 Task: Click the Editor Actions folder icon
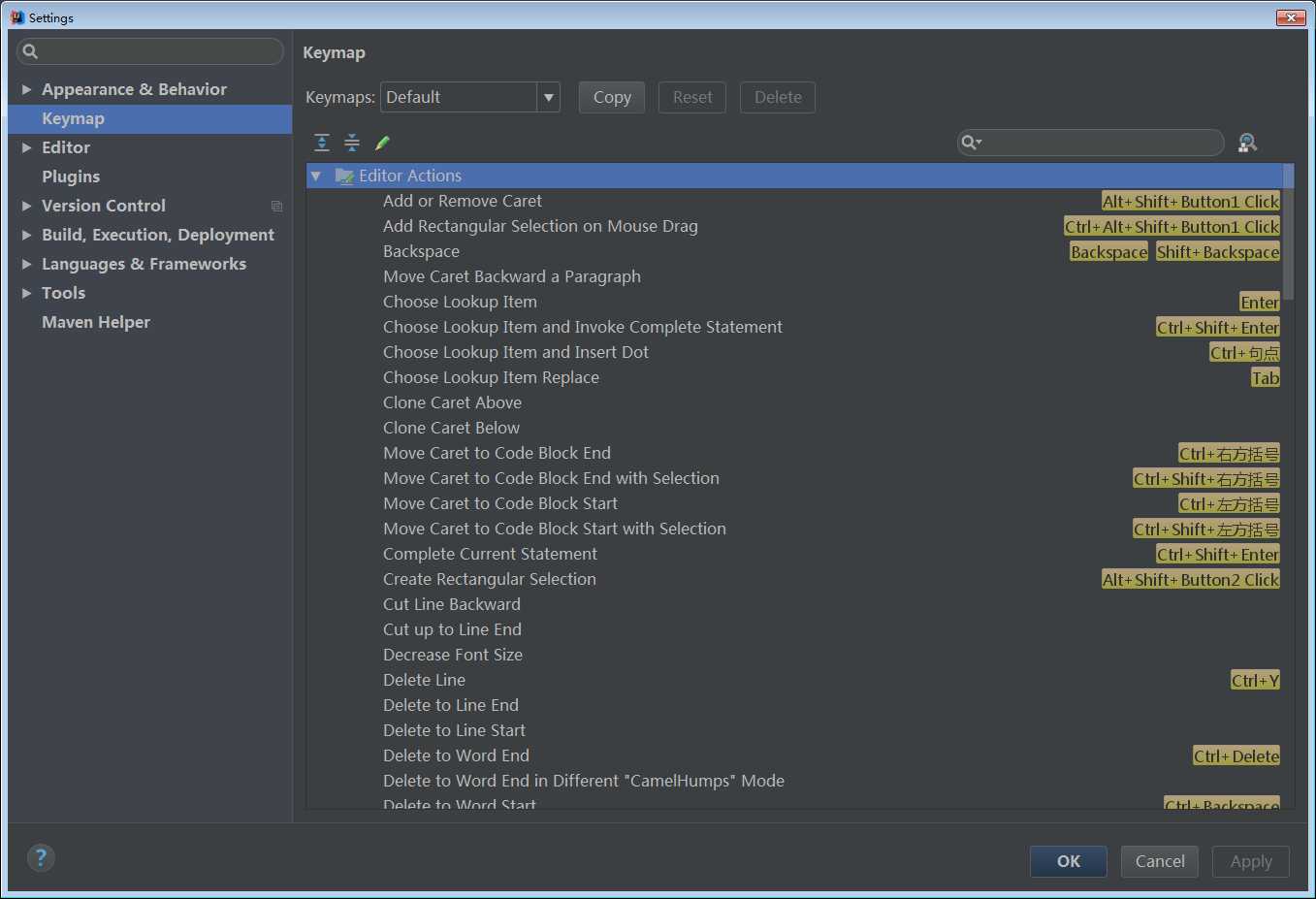tap(344, 176)
